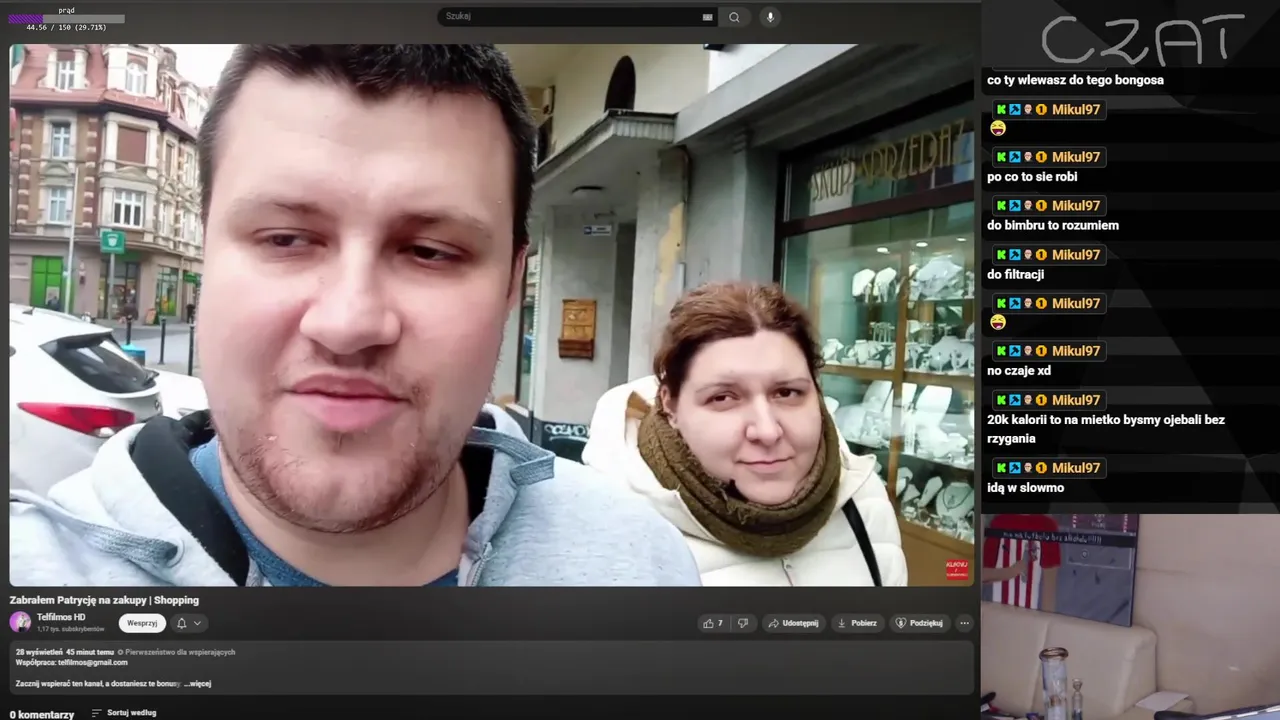
Task: Open notification bell dropdown for channel
Action: pos(189,623)
